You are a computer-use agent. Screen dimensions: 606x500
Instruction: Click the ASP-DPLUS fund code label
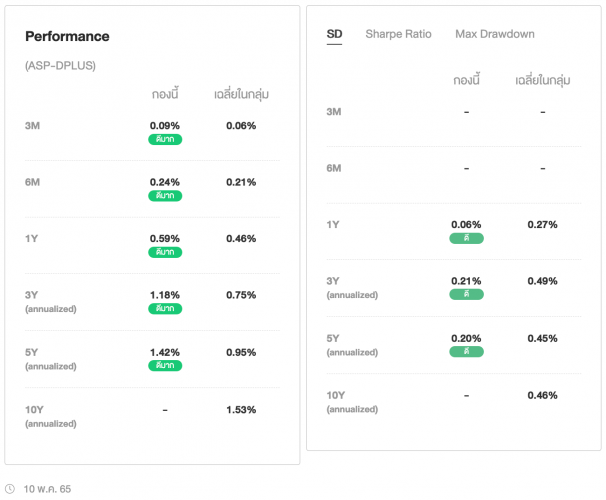60,65
